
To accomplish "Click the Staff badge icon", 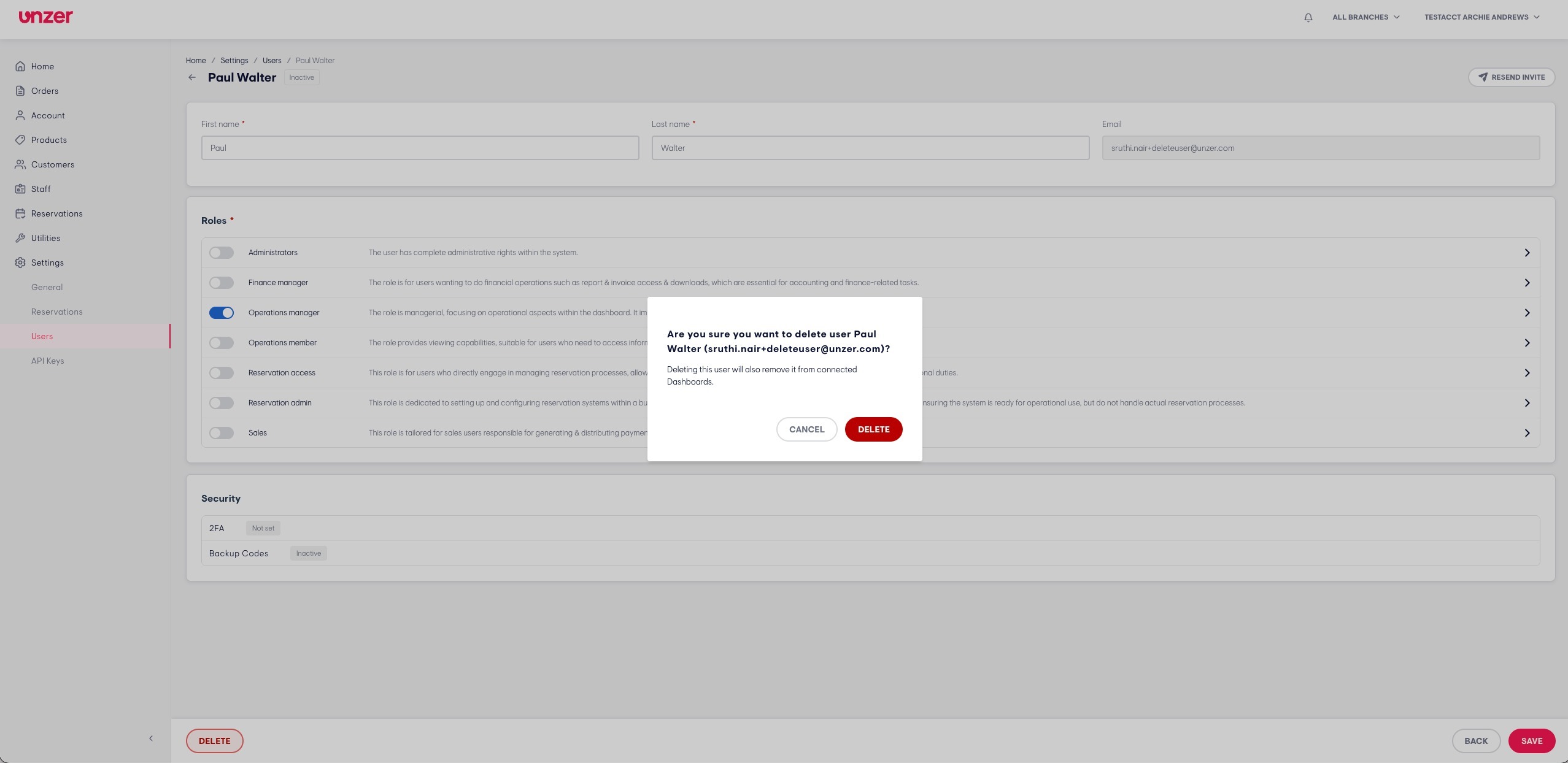I will (x=20, y=189).
